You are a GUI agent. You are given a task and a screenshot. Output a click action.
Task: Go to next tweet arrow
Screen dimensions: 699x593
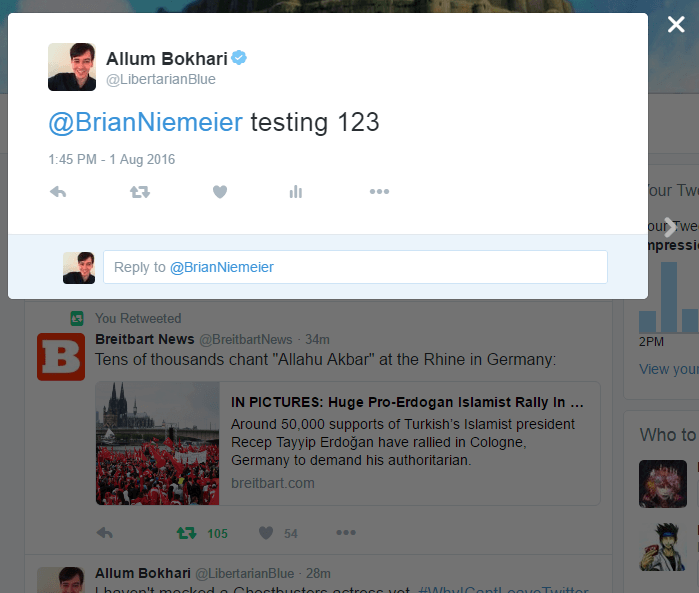point(669,227)
